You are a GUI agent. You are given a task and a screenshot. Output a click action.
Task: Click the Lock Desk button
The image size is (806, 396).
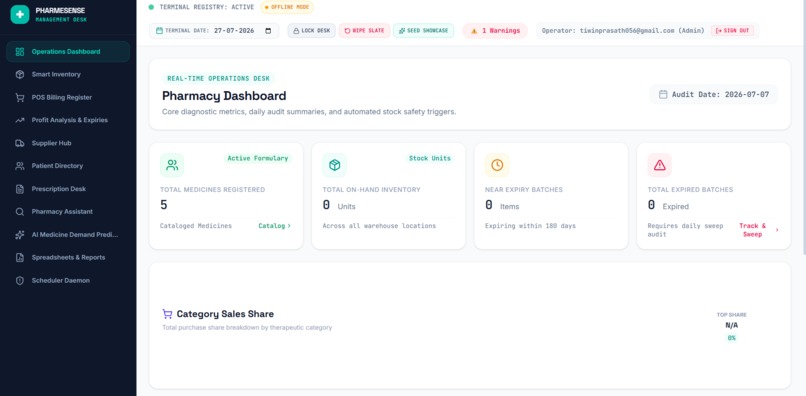[x=312, y=31]
